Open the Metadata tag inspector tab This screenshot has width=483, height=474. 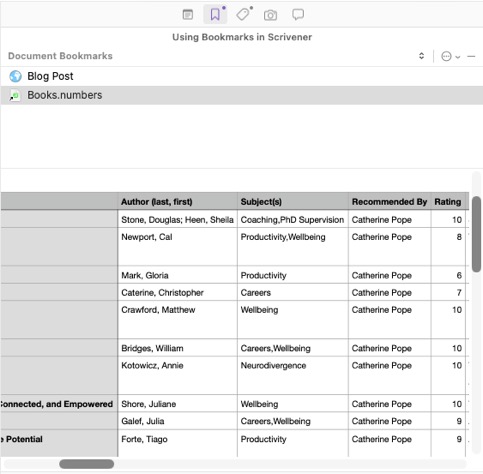click(x=243, y=15)
